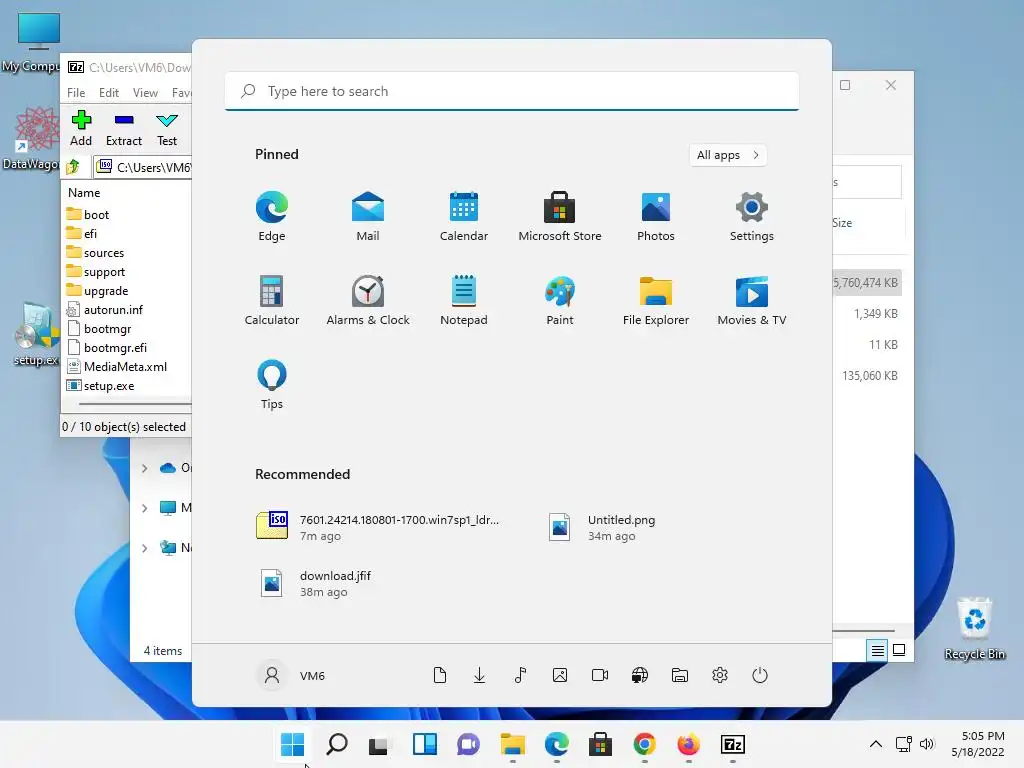This screenshot has width=1024, height=768.
Task: Launch Notepad from Start menu
Action: [464, 300]
